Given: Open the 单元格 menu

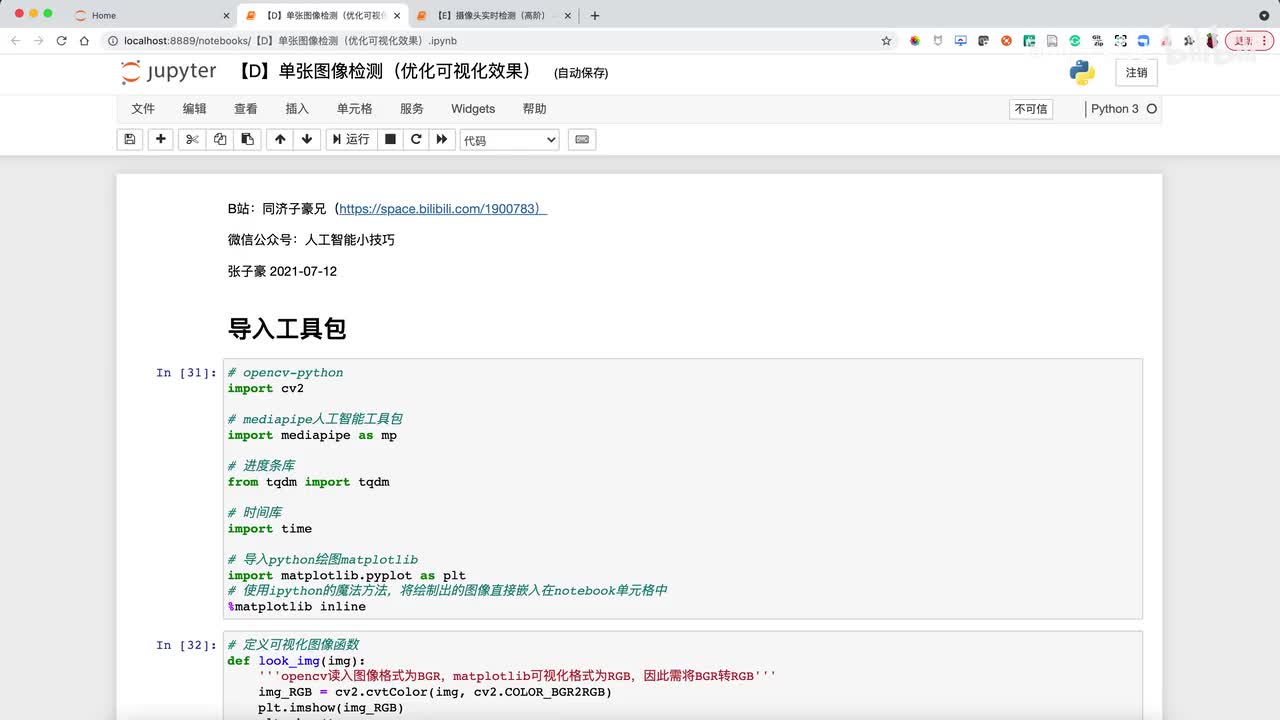Looking at the screenshot, I should (354, 109).
